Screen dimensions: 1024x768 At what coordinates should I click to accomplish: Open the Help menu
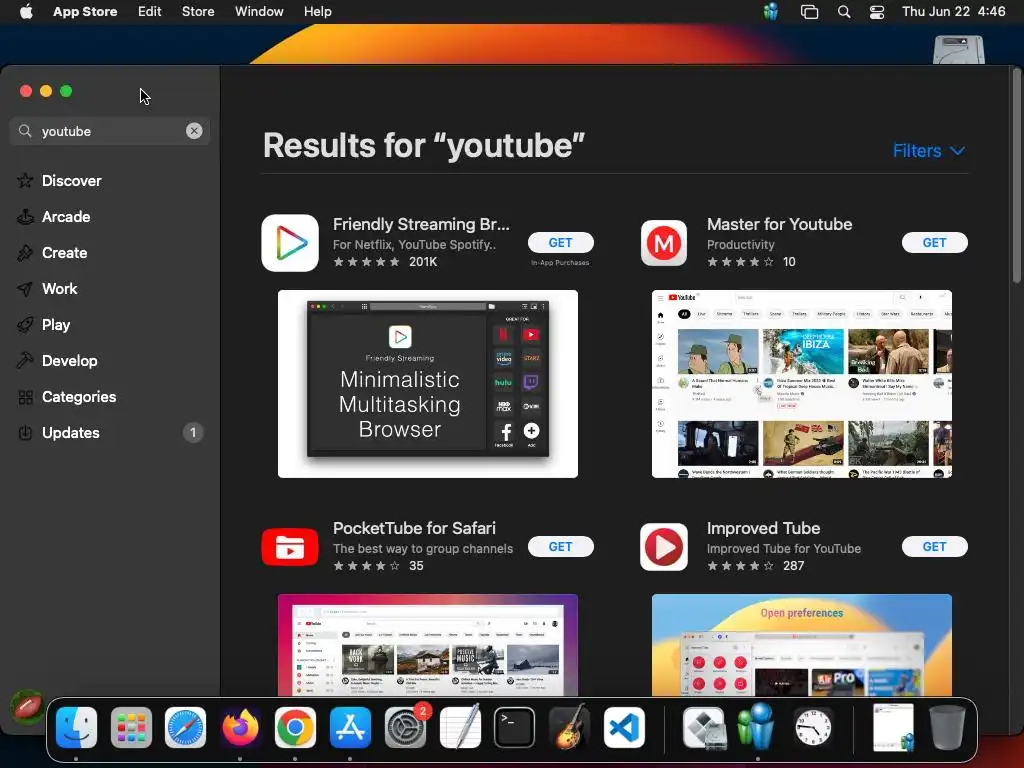317,12
